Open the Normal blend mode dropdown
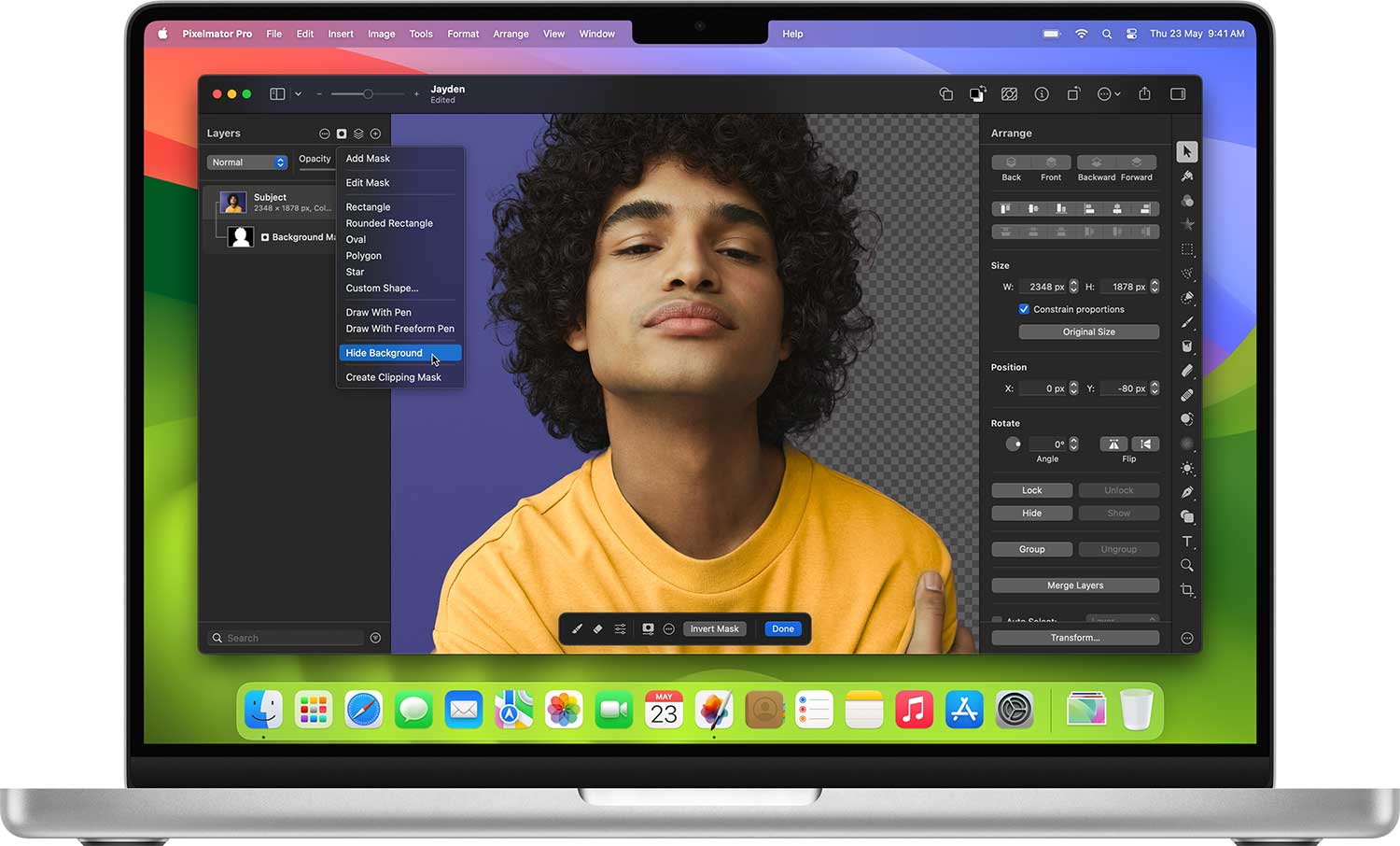Viewport: 1400px width, 846px height. coord(247,162)
